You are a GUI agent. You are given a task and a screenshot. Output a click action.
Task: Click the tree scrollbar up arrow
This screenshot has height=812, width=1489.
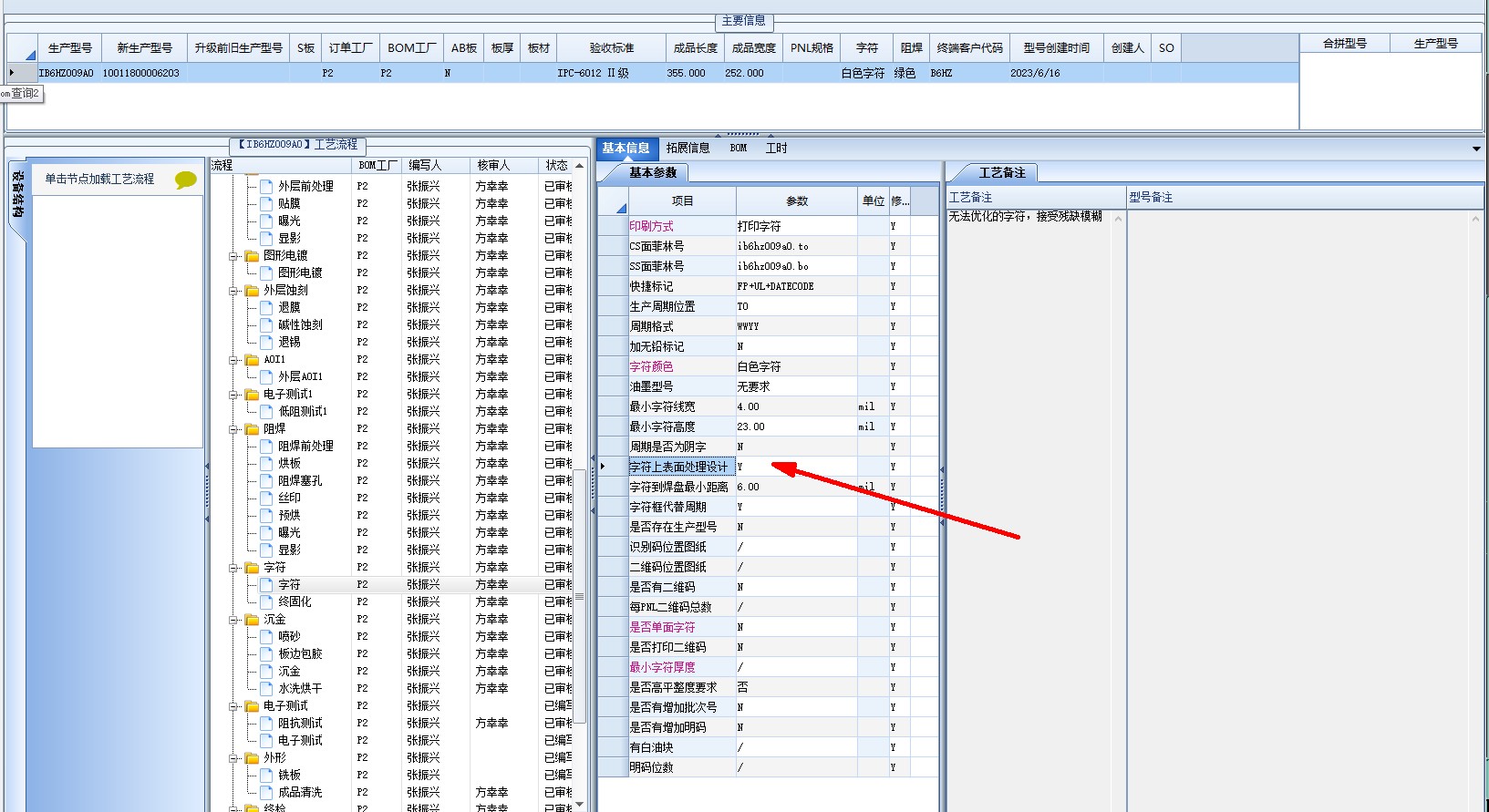coord(579,166)
